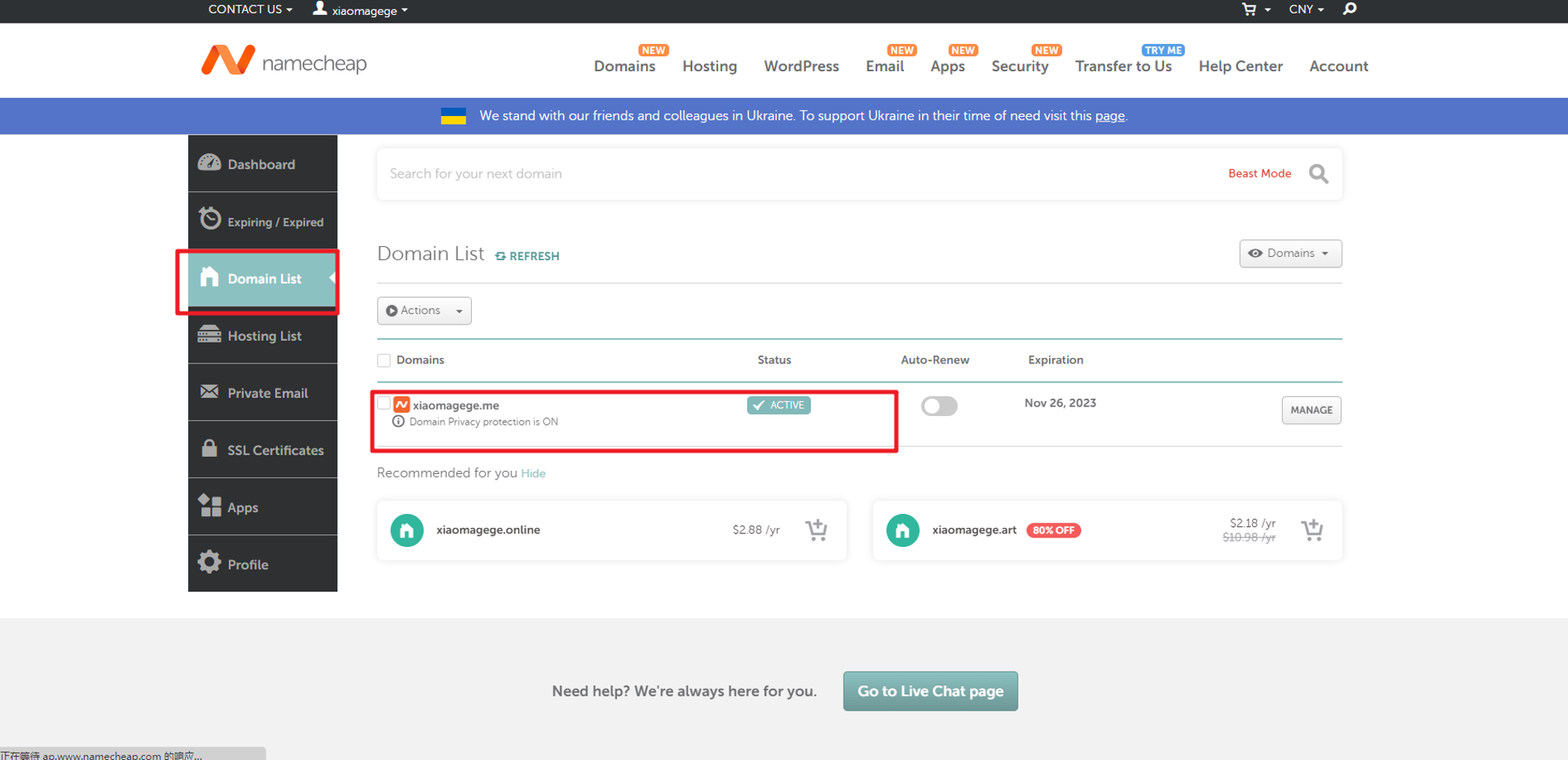This screenshot has width=1568, height=760.
Task: Open the shopping cart icon
Action: coord(1249,9)
